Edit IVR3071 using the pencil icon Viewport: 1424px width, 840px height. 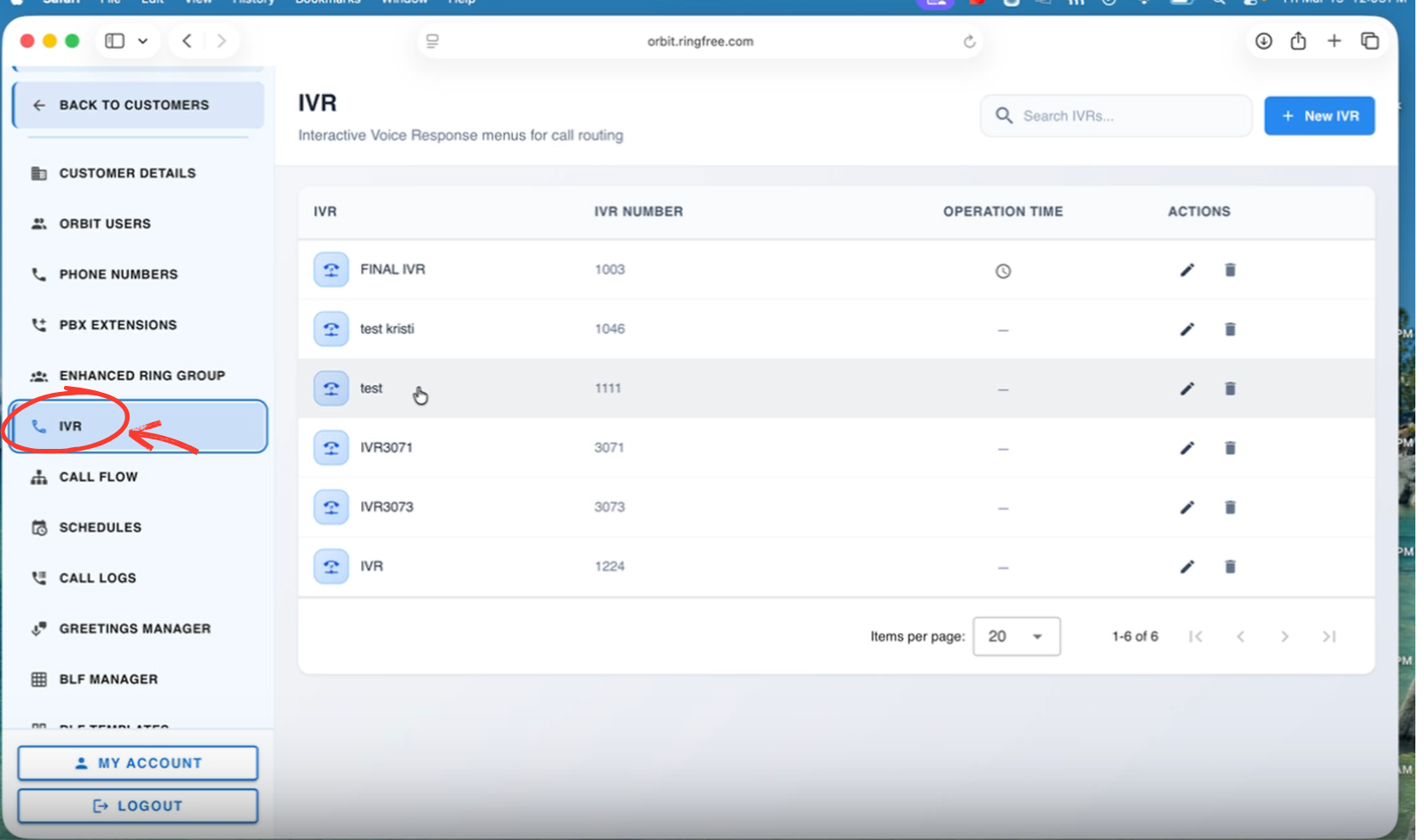[1187, 448]
